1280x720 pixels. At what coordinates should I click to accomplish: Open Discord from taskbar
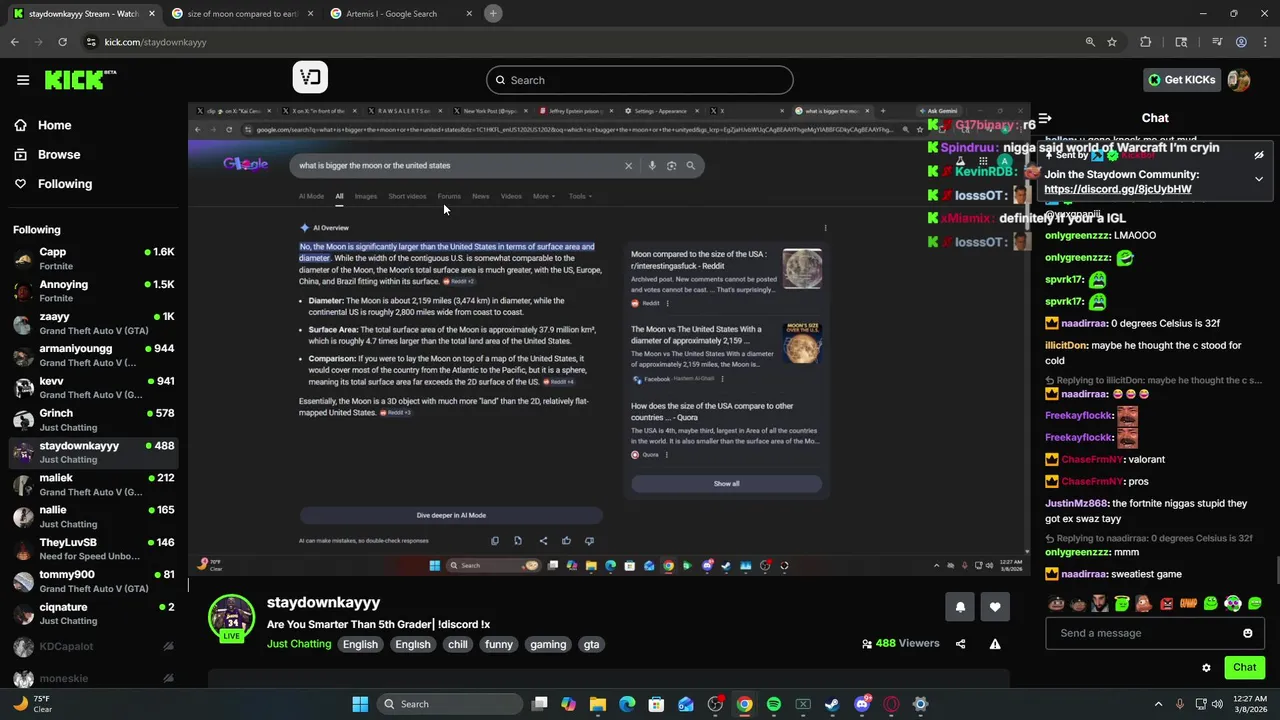[862, 704]
